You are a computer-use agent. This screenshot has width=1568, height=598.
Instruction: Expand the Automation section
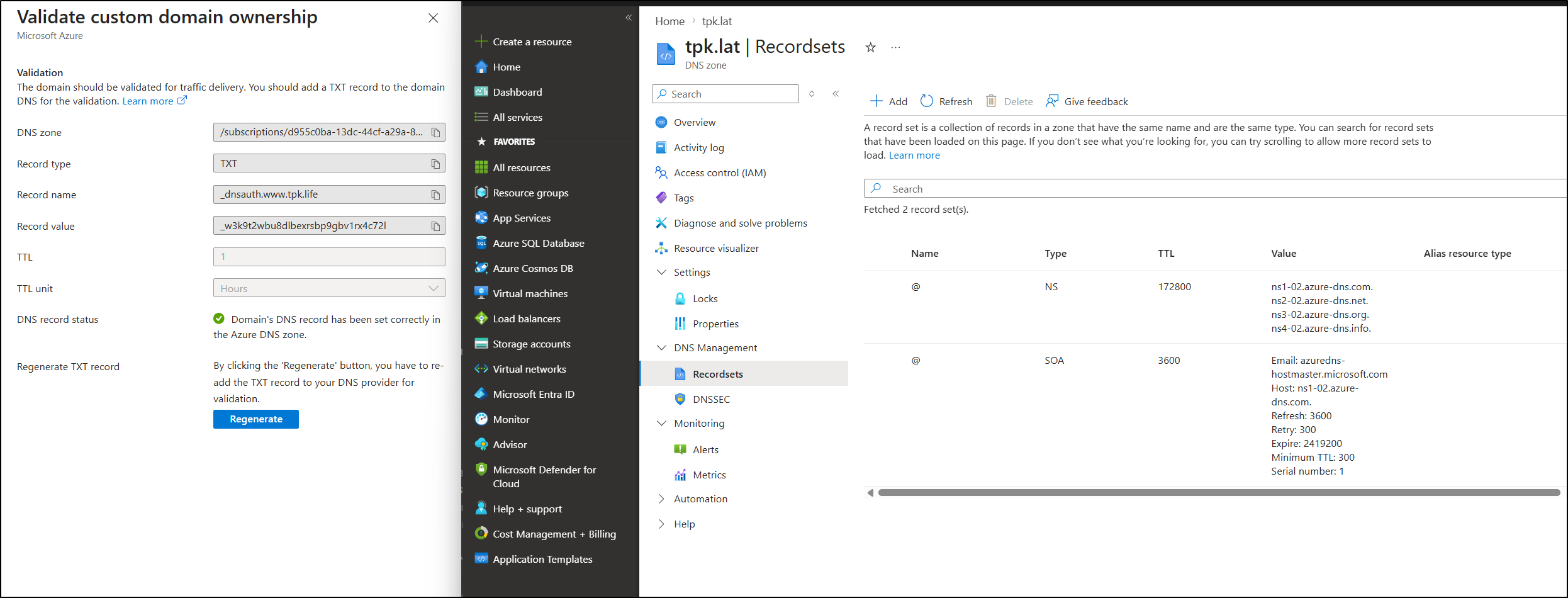(661, 499)
